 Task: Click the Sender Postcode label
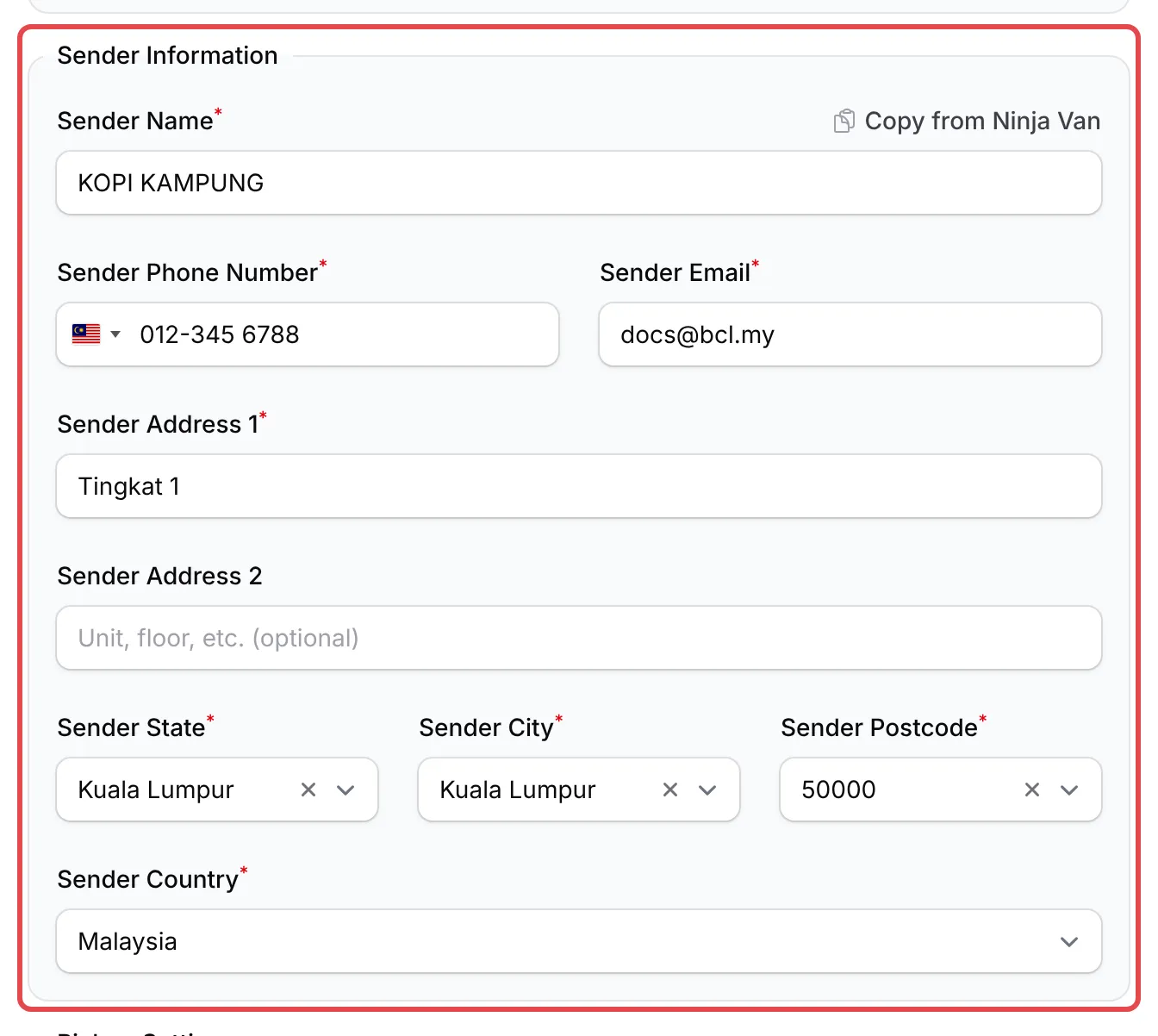879,727
